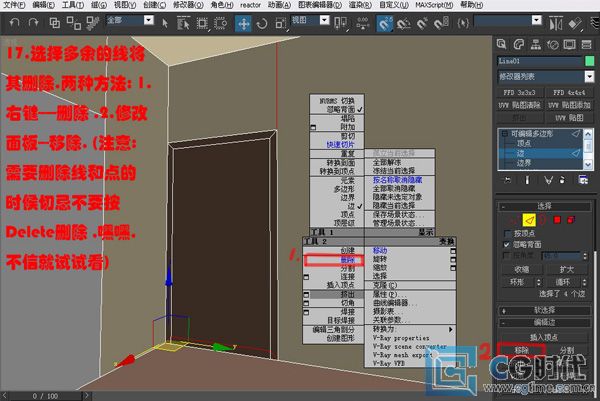This screenshot has height=401, width=600.
Task: Click the Redo arrow icon
Action: click(x=34, y=23)
